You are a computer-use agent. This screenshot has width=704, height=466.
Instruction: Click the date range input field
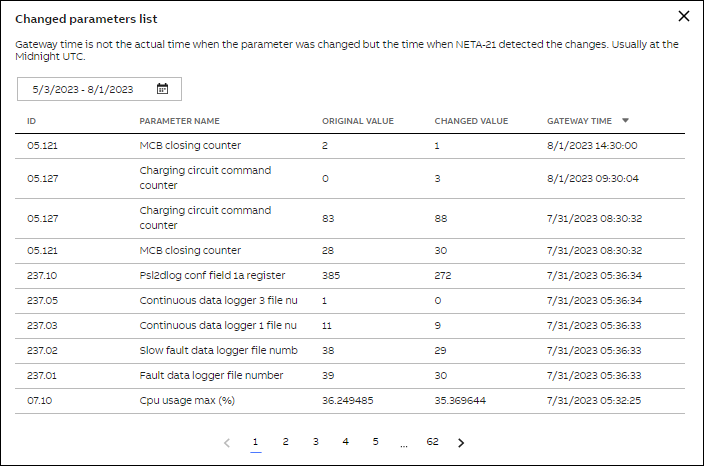(84, 89)
